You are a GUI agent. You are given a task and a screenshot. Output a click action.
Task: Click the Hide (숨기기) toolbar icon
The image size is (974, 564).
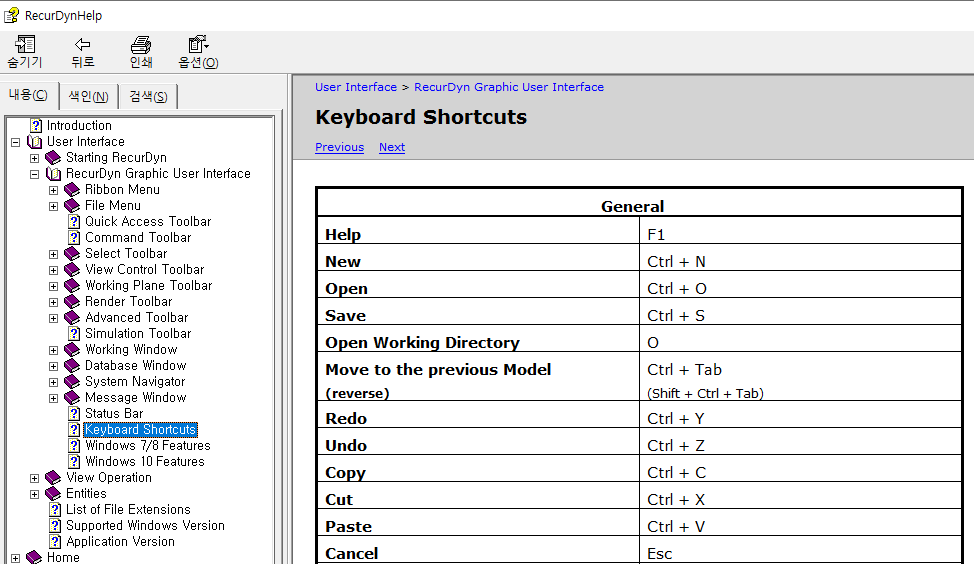25,45
